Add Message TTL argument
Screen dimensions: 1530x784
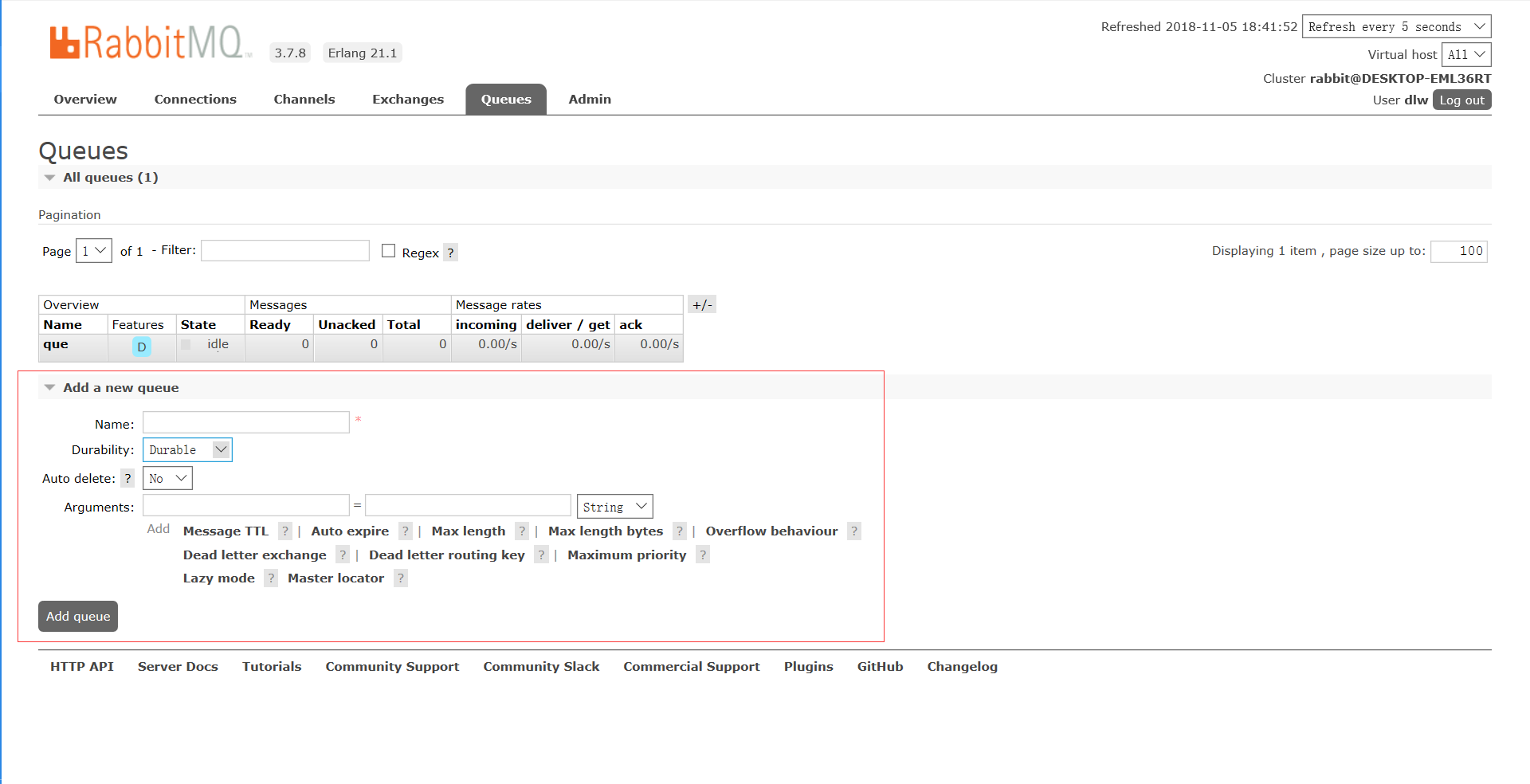tap(226, 531)
